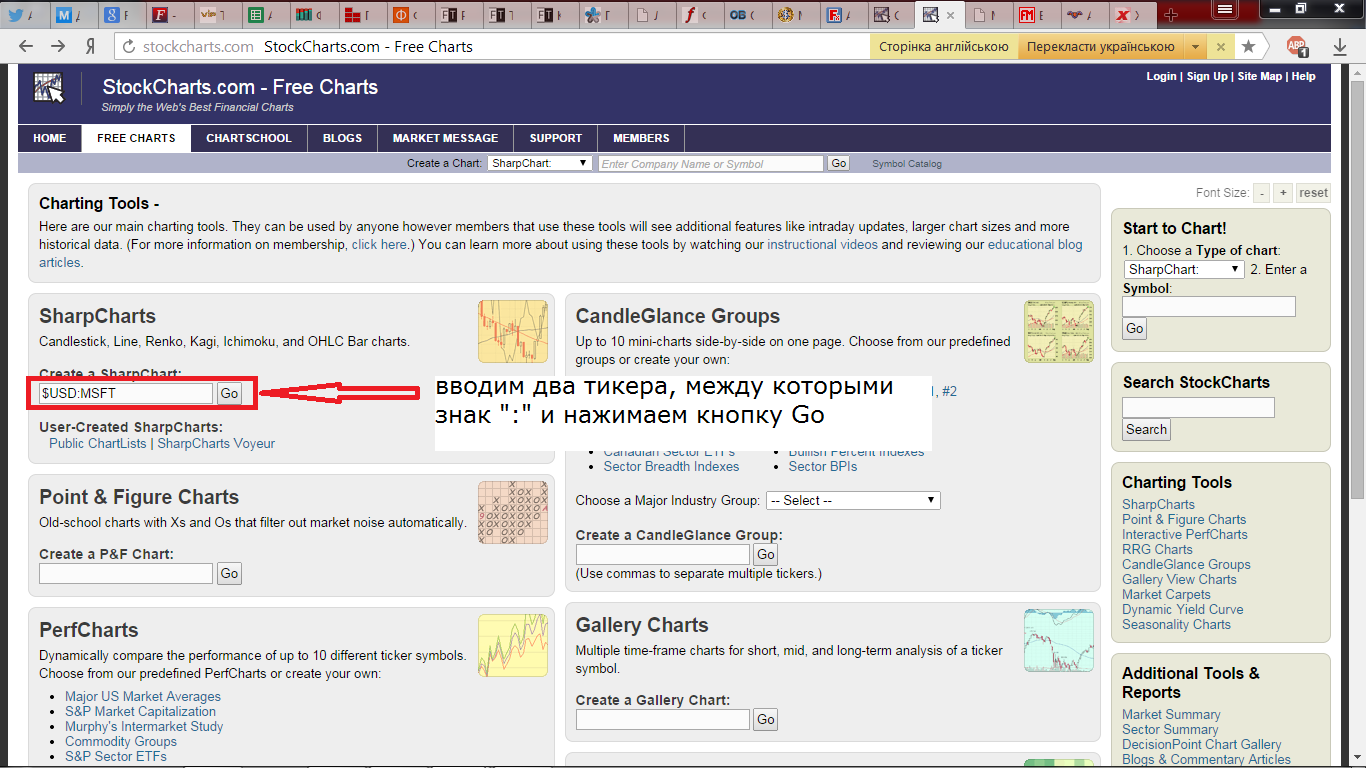The width and height of the screenshot is (1366, 768).
Task: Open the Major US Market Averages link
Action: 143,696
